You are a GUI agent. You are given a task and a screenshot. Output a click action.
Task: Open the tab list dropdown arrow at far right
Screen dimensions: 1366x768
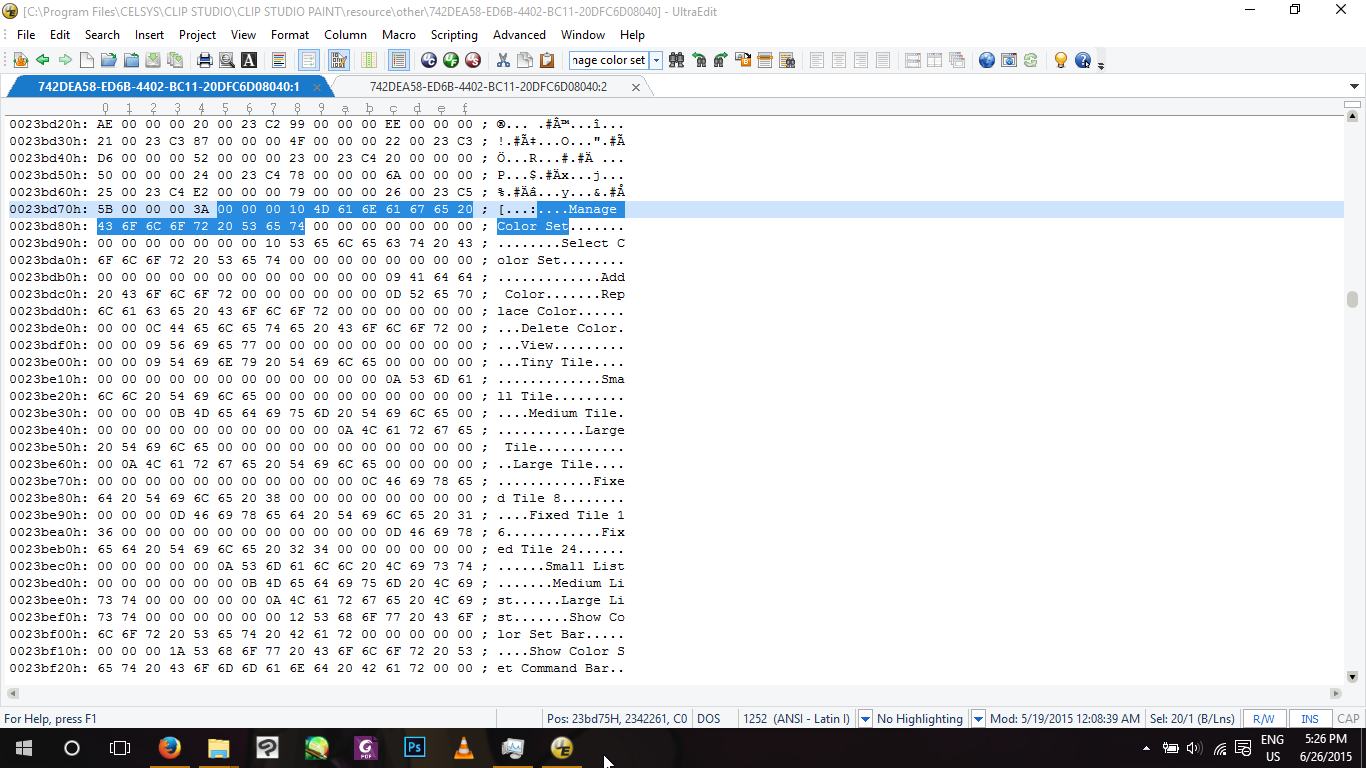[1355, 87]
